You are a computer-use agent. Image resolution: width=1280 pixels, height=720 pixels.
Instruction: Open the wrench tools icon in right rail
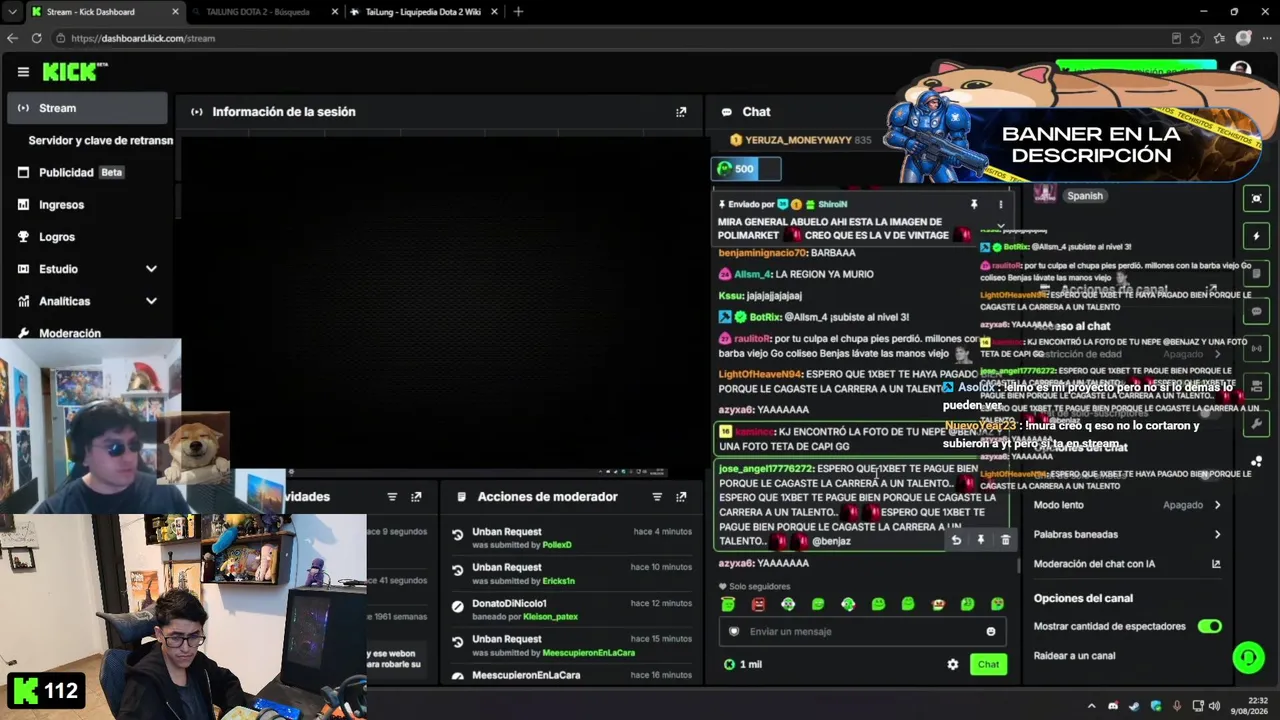[x=1257, y=424]
